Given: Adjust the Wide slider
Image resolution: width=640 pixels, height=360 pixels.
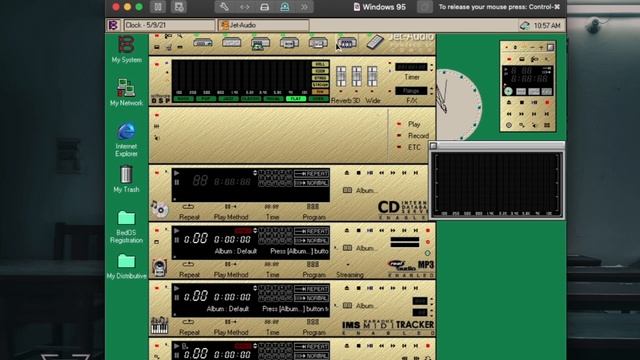Looking at the screenshot, I should point(372,76).
